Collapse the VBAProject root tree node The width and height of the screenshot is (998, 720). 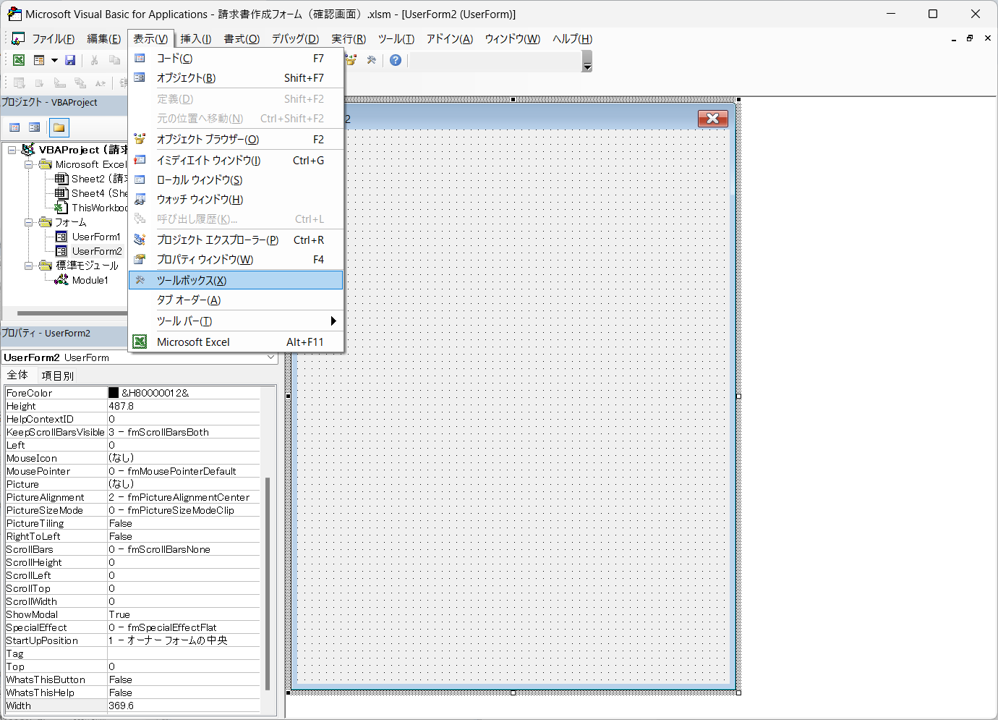tap(12, 150)
